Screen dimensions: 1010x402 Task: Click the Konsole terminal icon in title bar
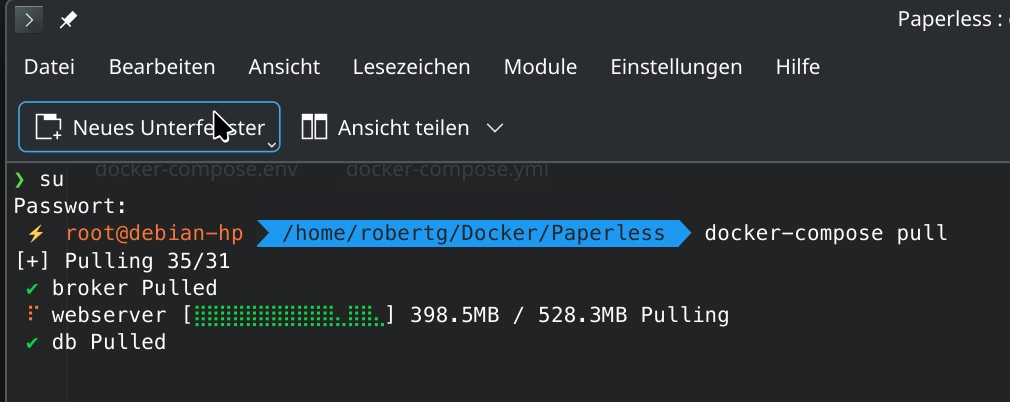click(x=30, y=19)
